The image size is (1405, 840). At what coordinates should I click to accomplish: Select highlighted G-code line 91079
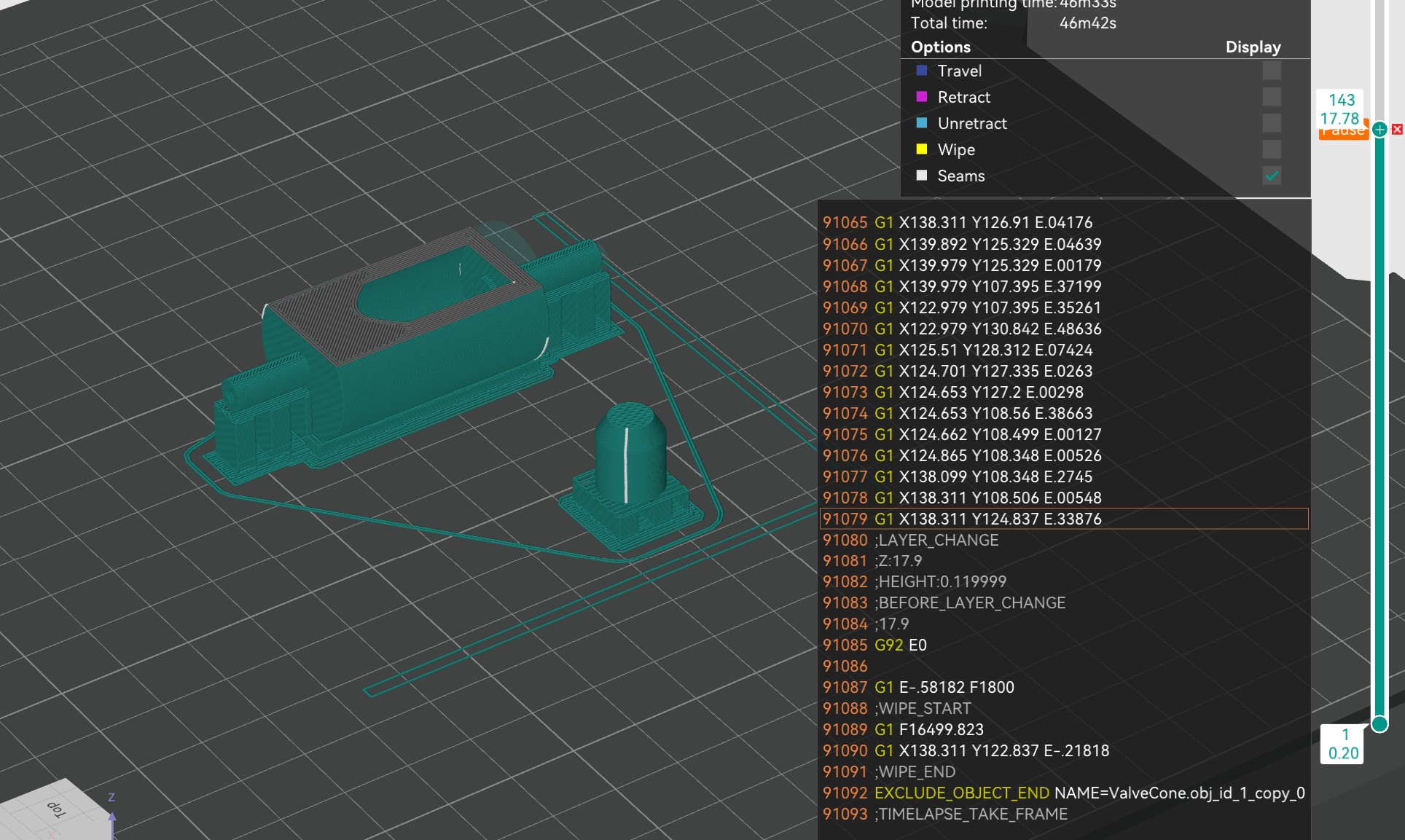coord(1064,519)
